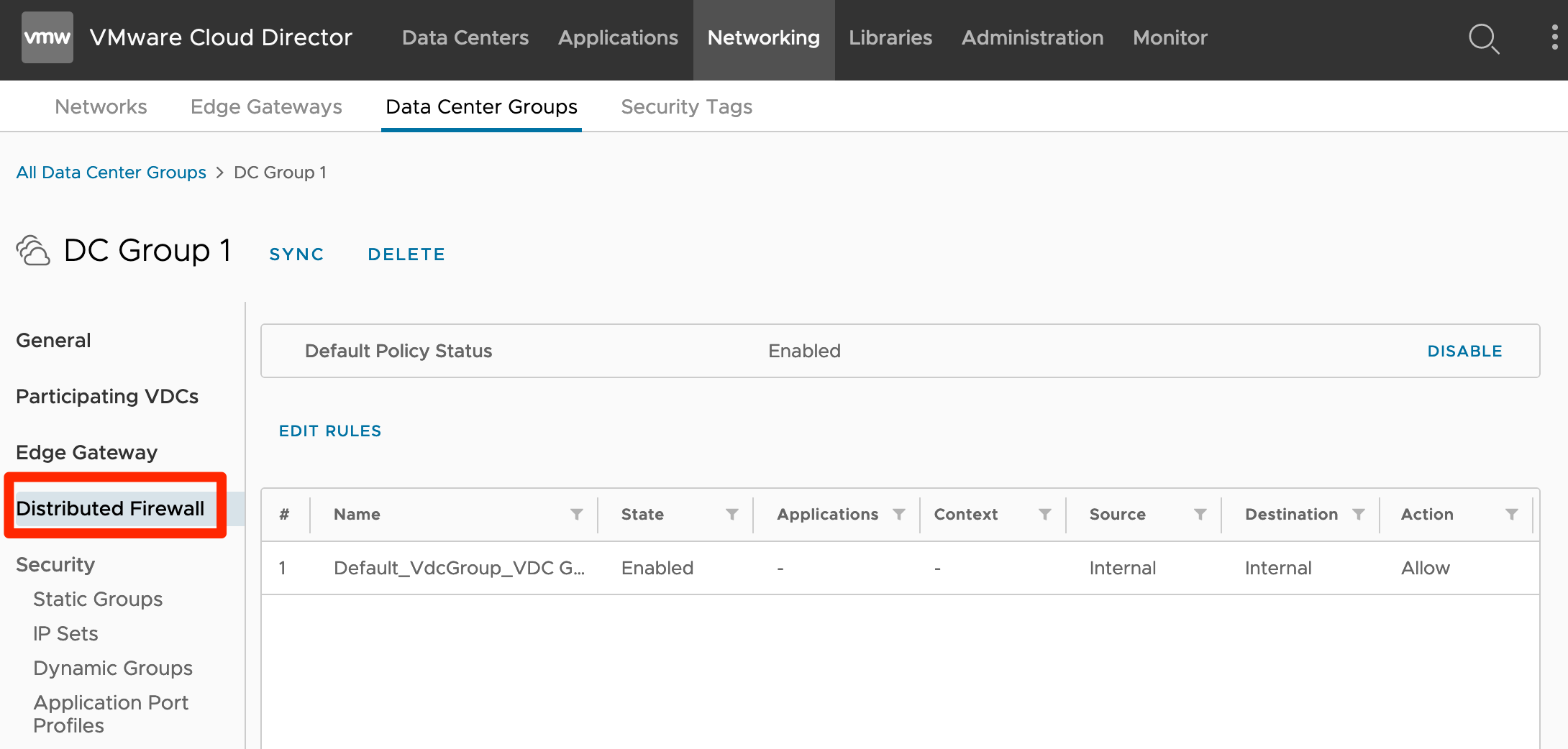Open the General section
Image resolution: width=1568 pixels, height=749 pixels.
coord(53,341)
